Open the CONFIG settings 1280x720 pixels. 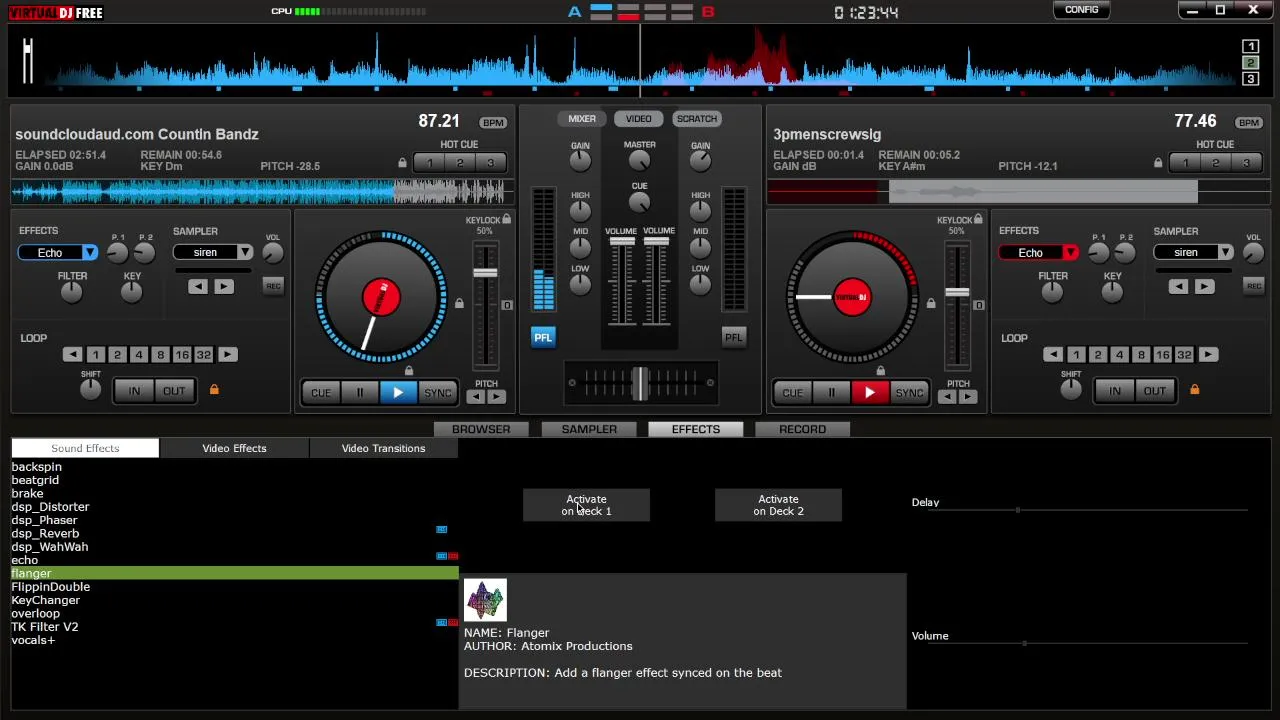tap(1082, 10)
